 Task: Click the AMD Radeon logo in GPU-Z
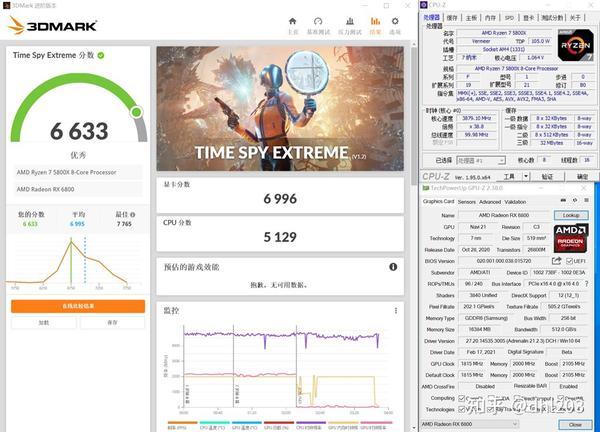(571, 238)
